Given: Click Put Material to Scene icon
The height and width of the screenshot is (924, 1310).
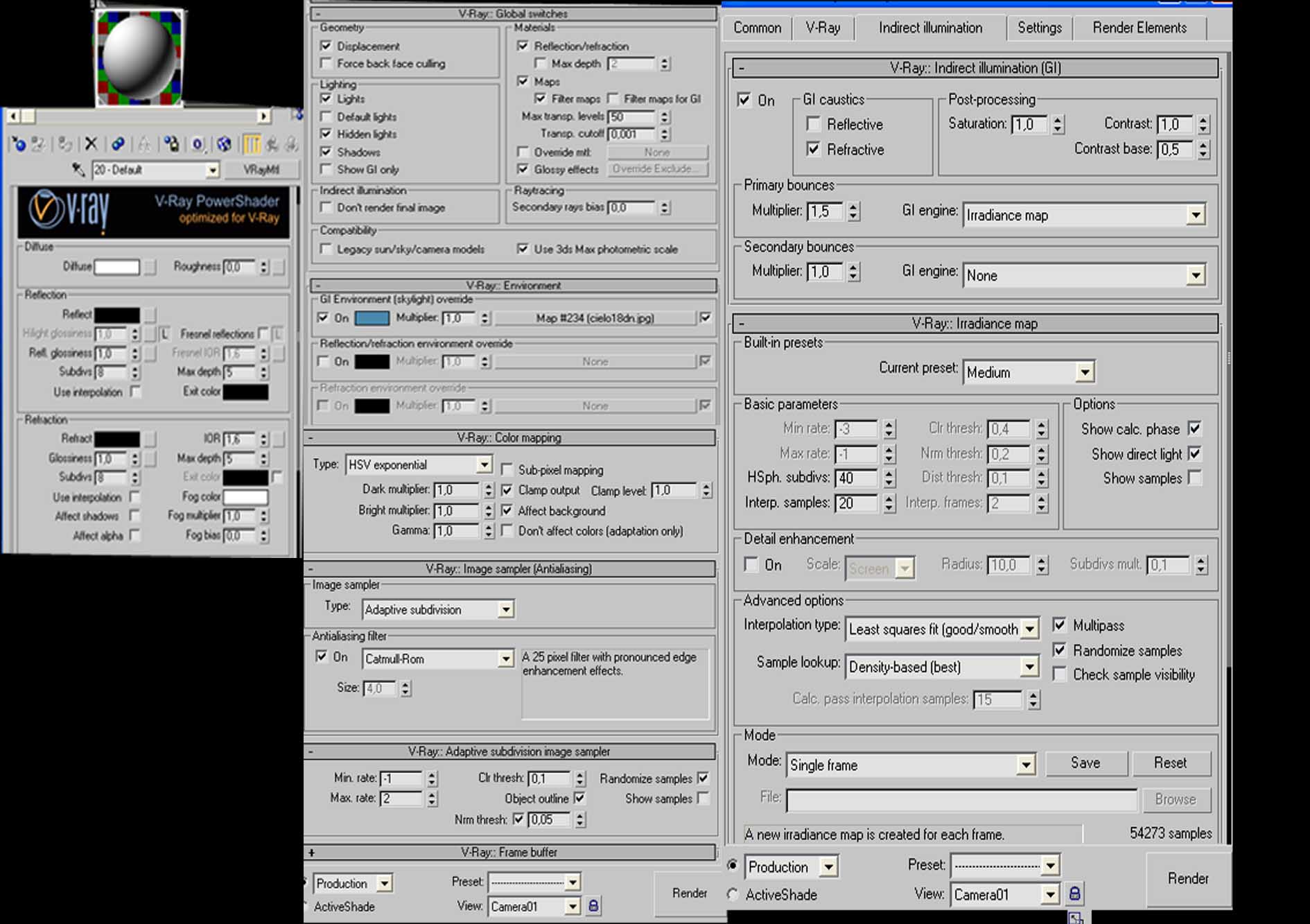Looking at the screenshot, I should 38,144.
